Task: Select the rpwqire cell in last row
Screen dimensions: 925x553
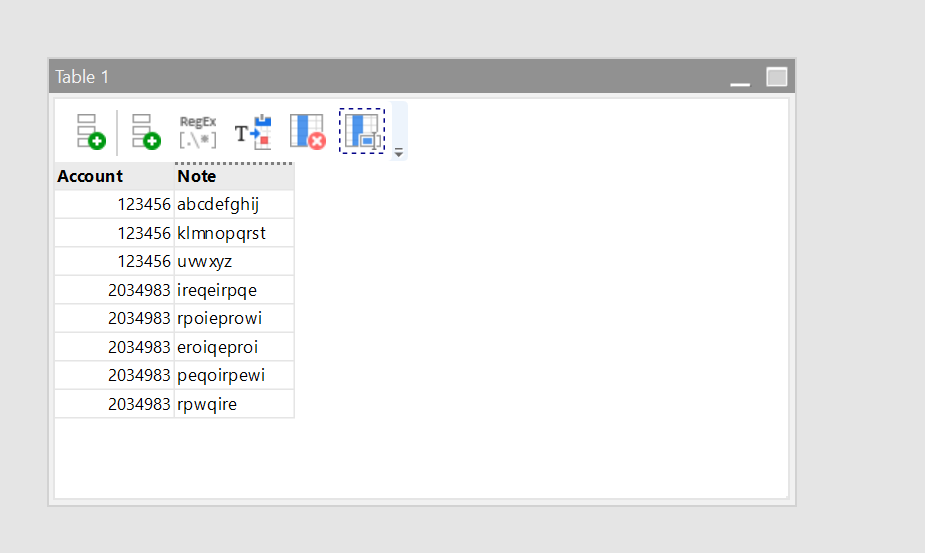Action: (234, 404)
